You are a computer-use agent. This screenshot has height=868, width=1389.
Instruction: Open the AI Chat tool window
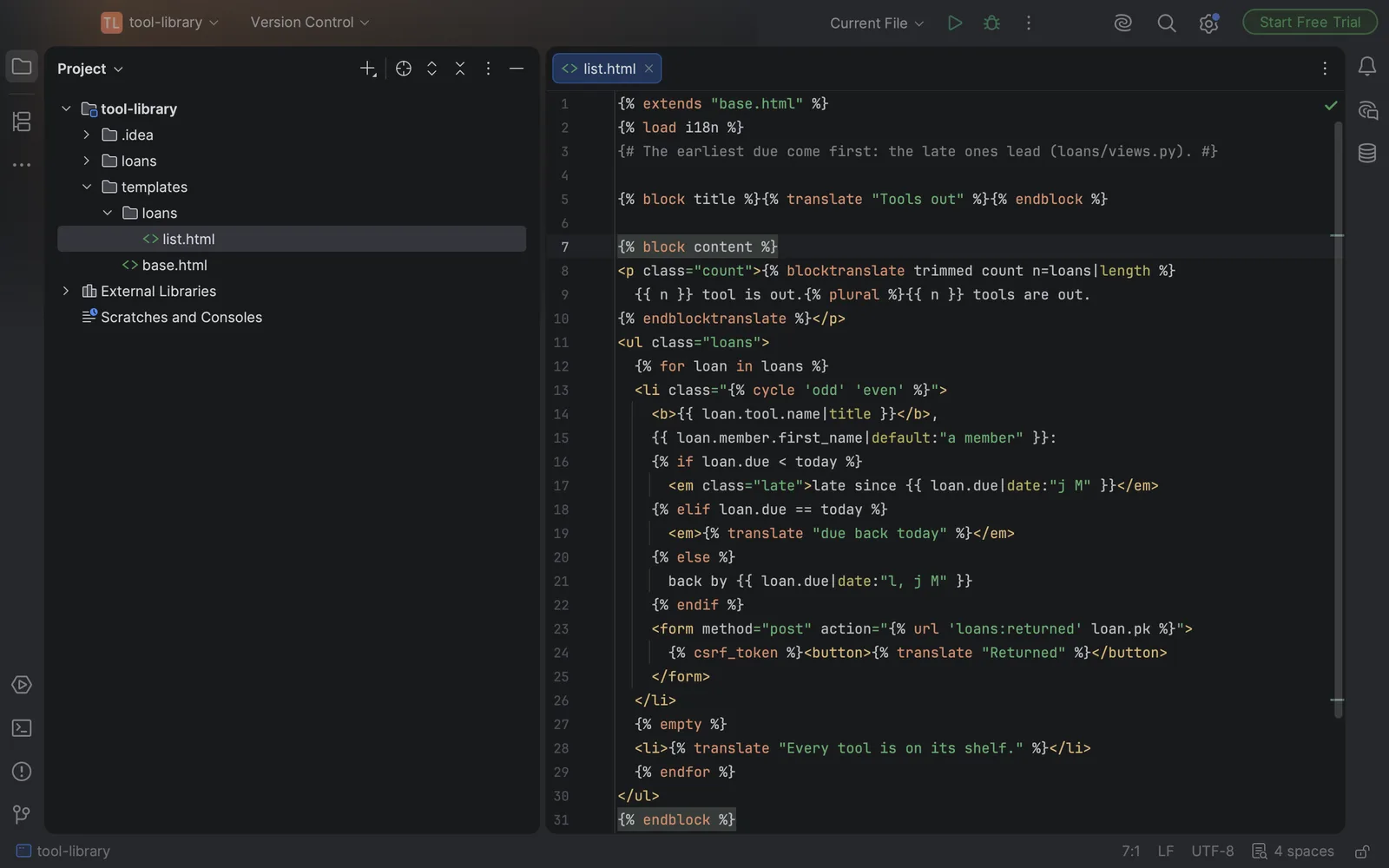[x=1367, y=110]
